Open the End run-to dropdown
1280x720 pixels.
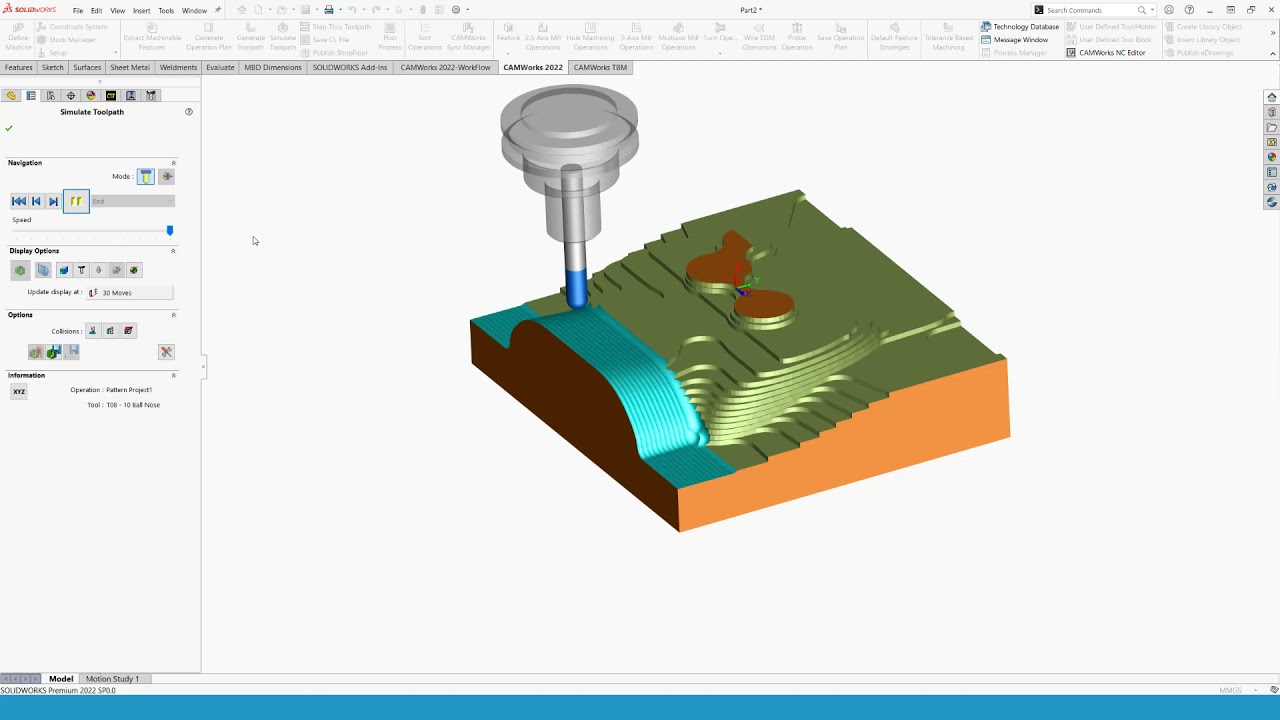tap(132, 201)
